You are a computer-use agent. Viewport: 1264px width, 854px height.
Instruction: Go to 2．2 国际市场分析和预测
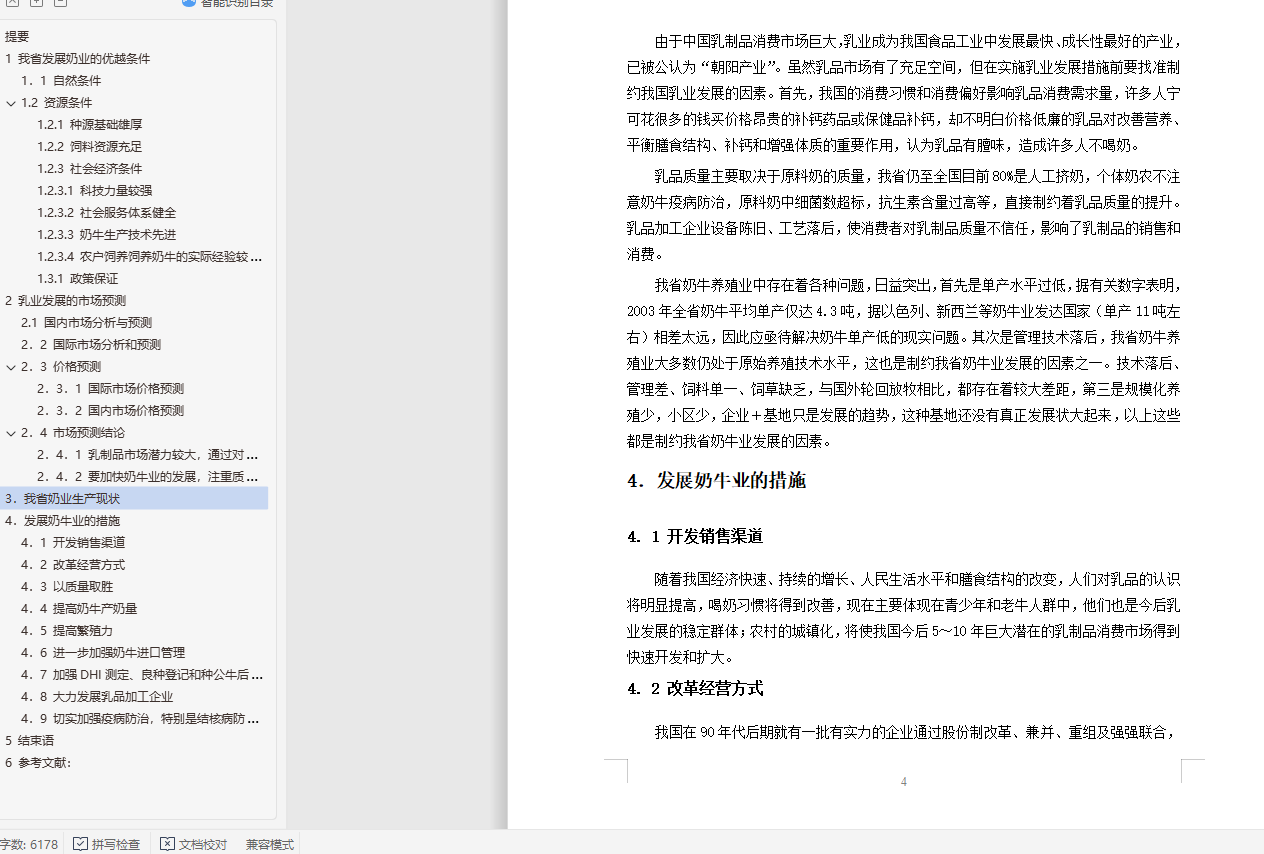click(x=91, y=345)
